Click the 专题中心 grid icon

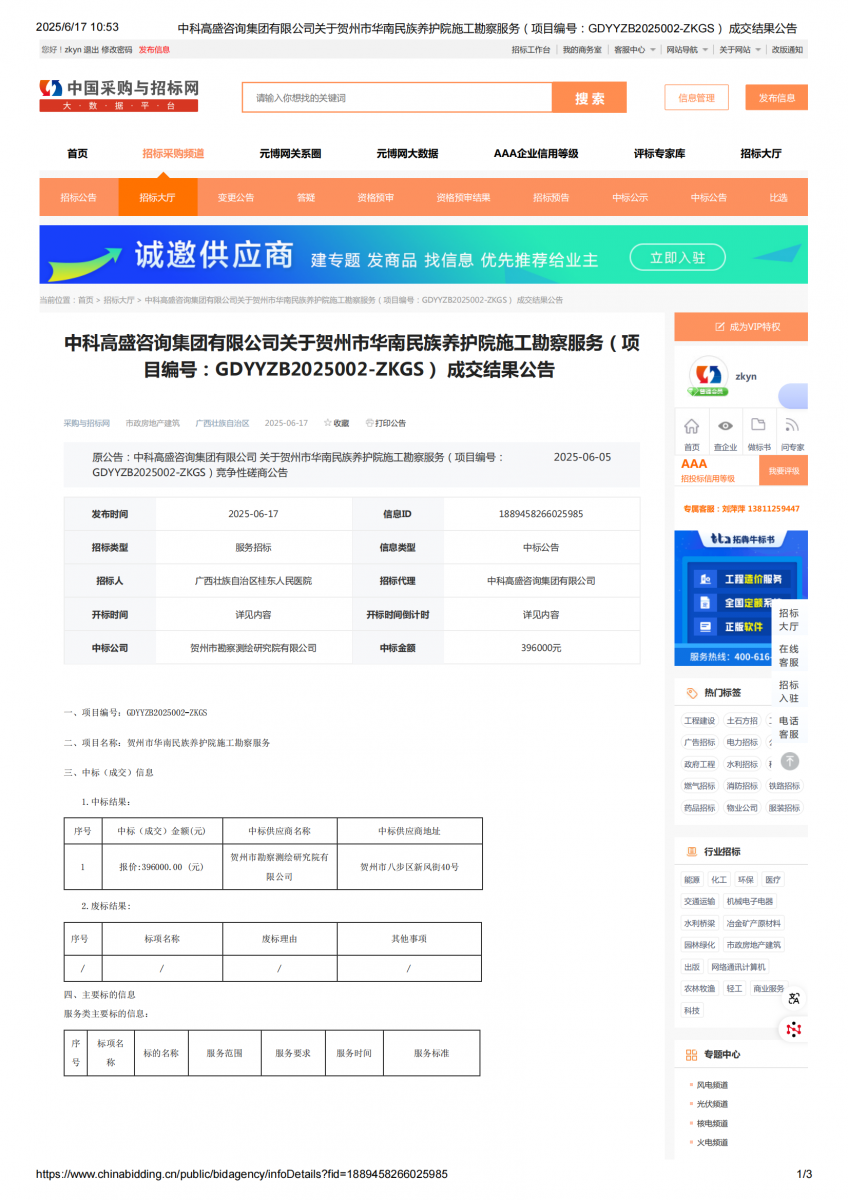692,1055
